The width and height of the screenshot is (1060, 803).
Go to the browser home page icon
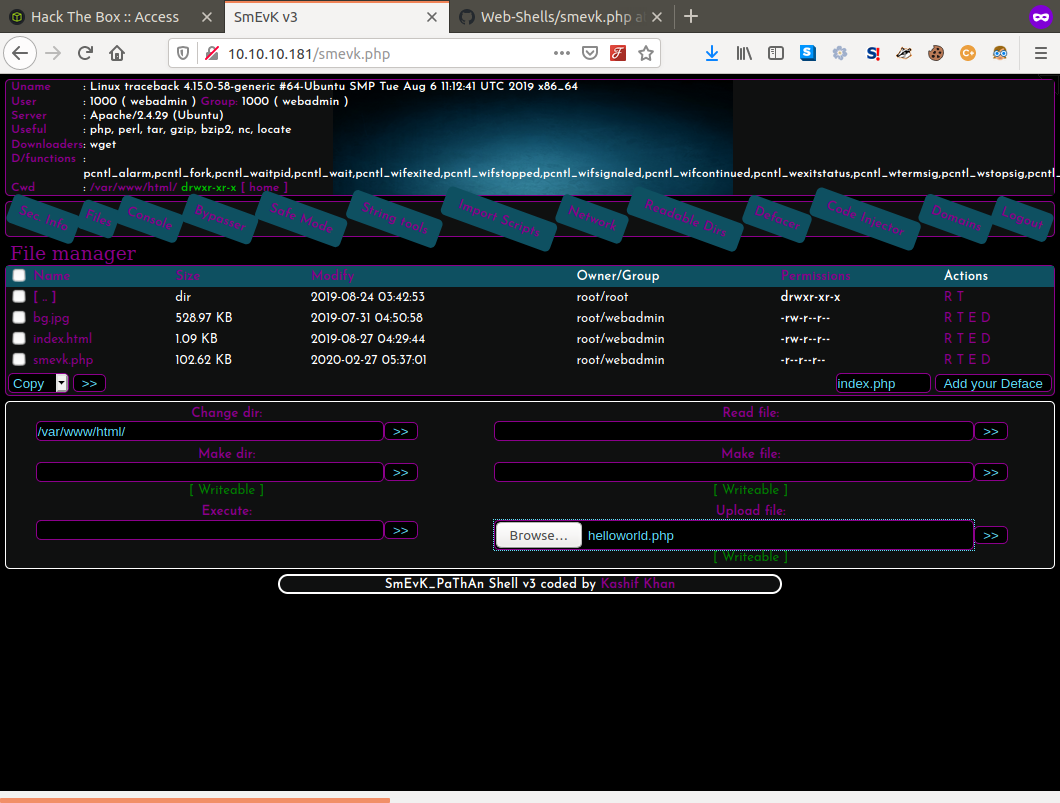click(x=117, y=53)
